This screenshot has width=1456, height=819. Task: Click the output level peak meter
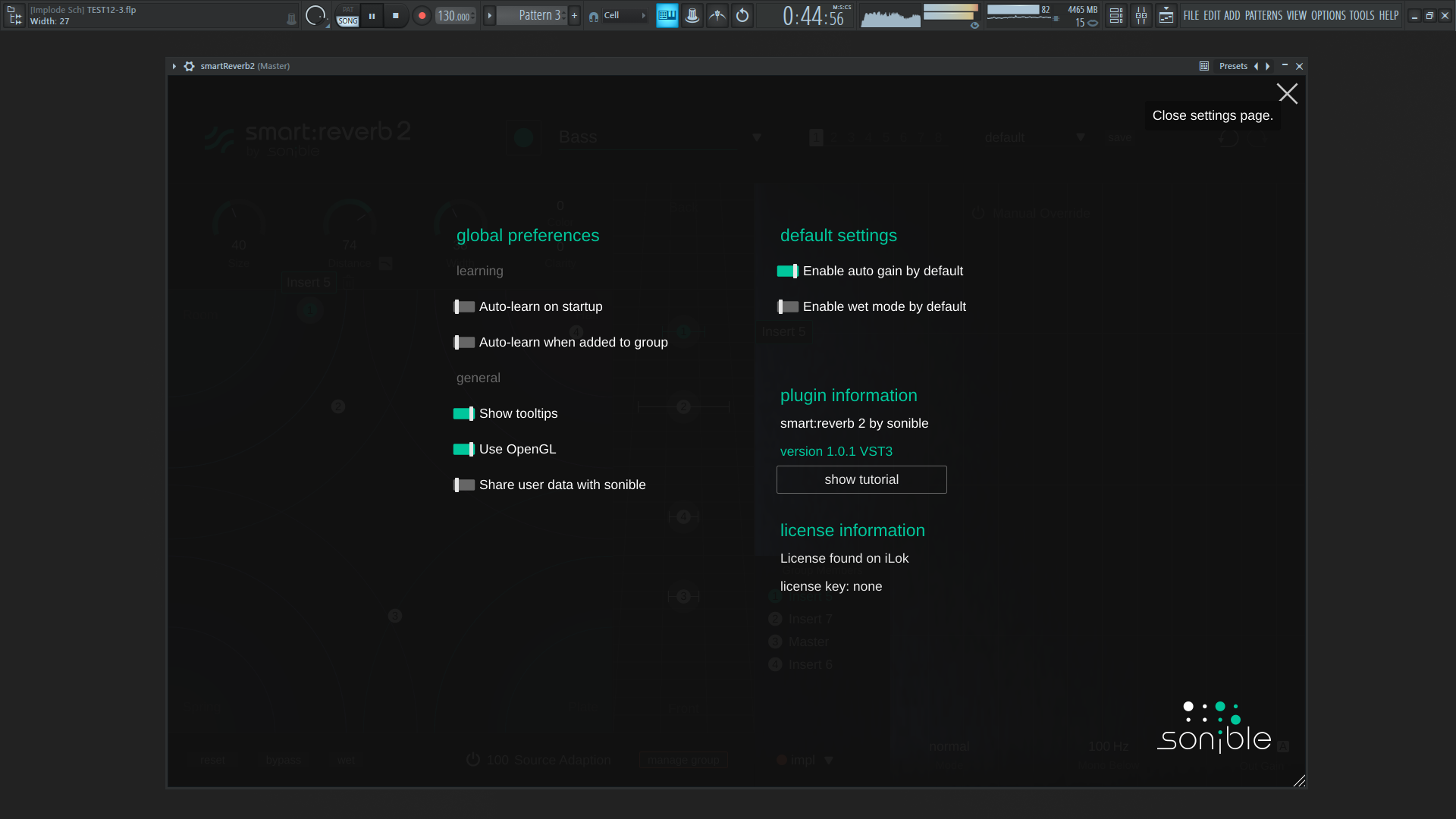[951, 11]
